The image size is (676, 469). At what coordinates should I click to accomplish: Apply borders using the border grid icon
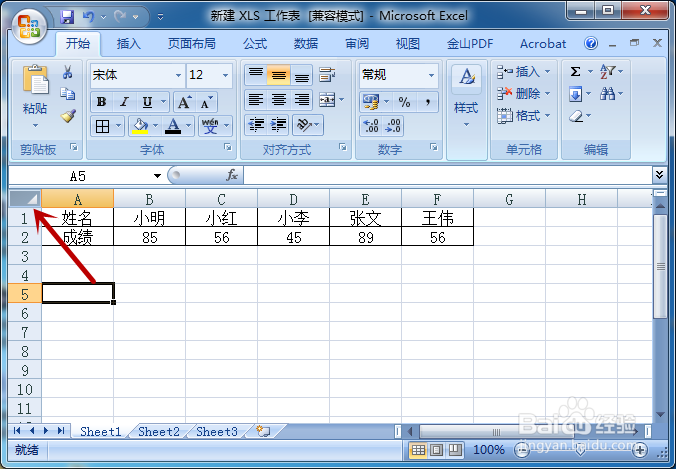(102, 126)
